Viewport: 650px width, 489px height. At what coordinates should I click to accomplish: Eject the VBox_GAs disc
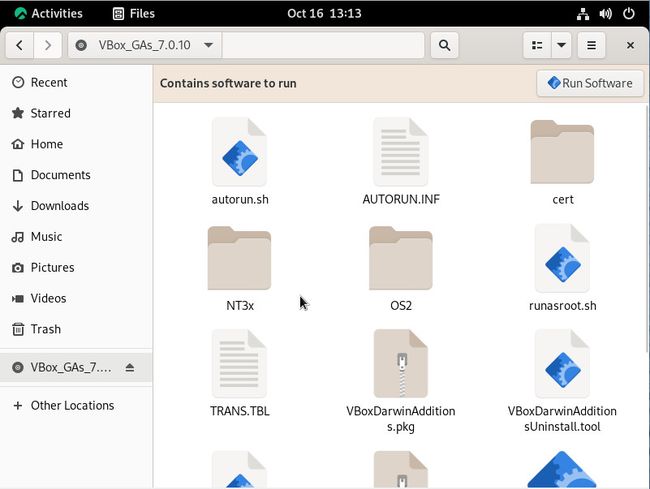[x=130, y=368]
